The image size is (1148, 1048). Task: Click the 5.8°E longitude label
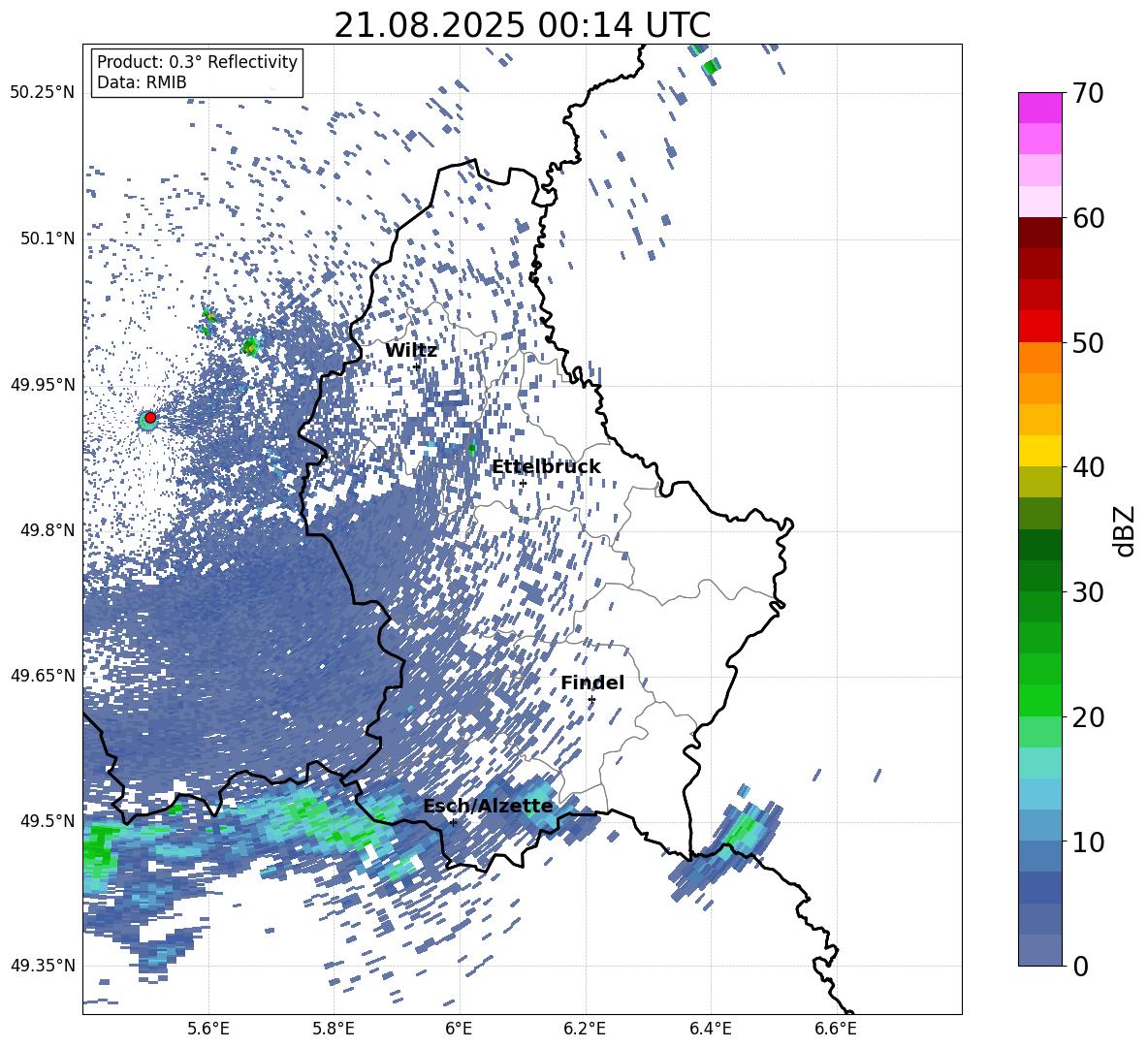tap(334, 1029)
